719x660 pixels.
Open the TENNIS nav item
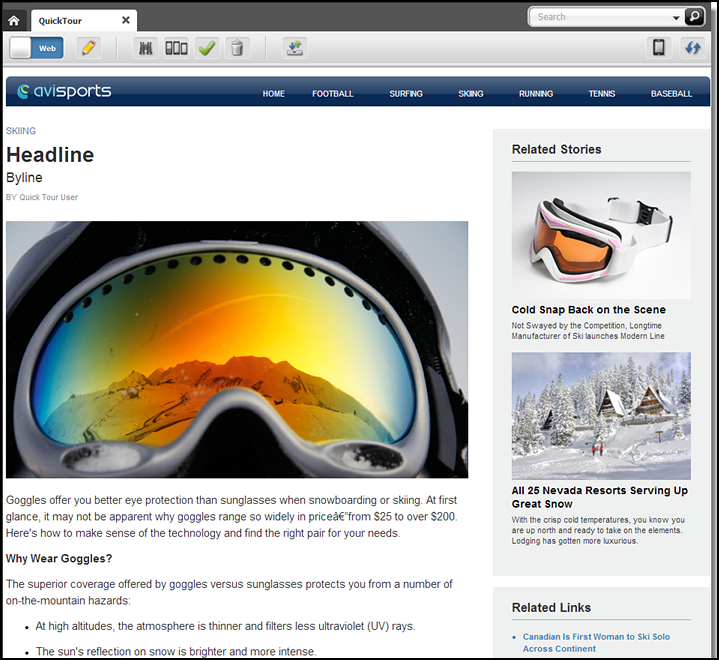(602, 94)
